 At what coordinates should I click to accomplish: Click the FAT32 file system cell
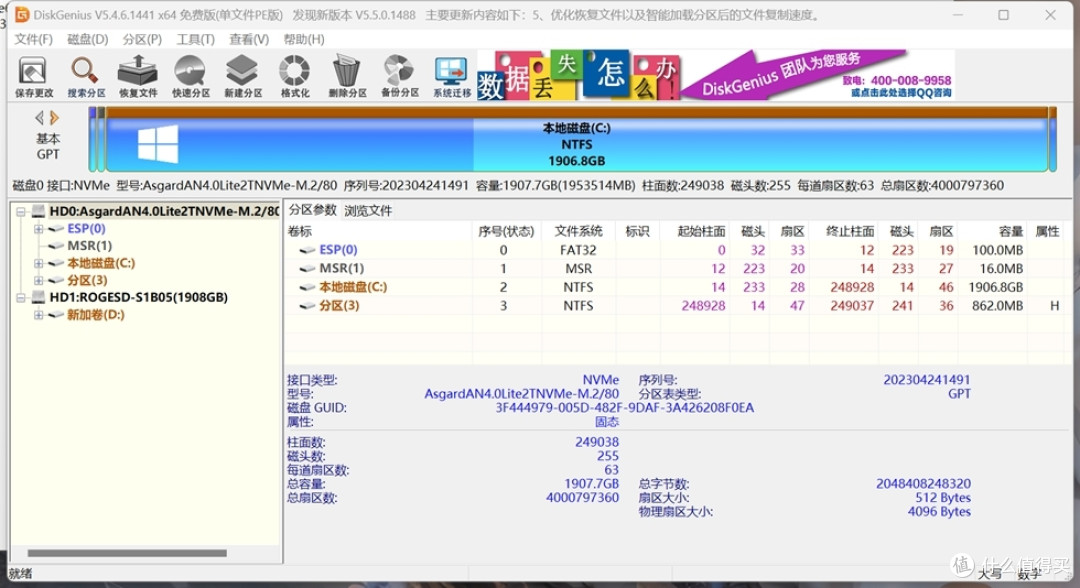coord(578,250)
